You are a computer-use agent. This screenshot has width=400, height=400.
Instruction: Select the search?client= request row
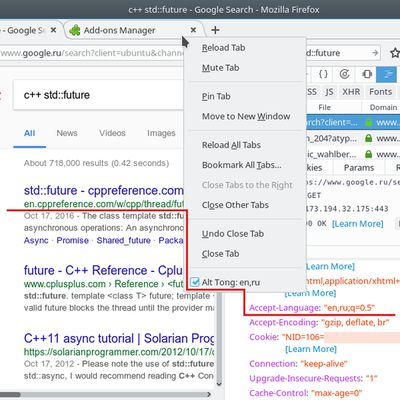353,122
